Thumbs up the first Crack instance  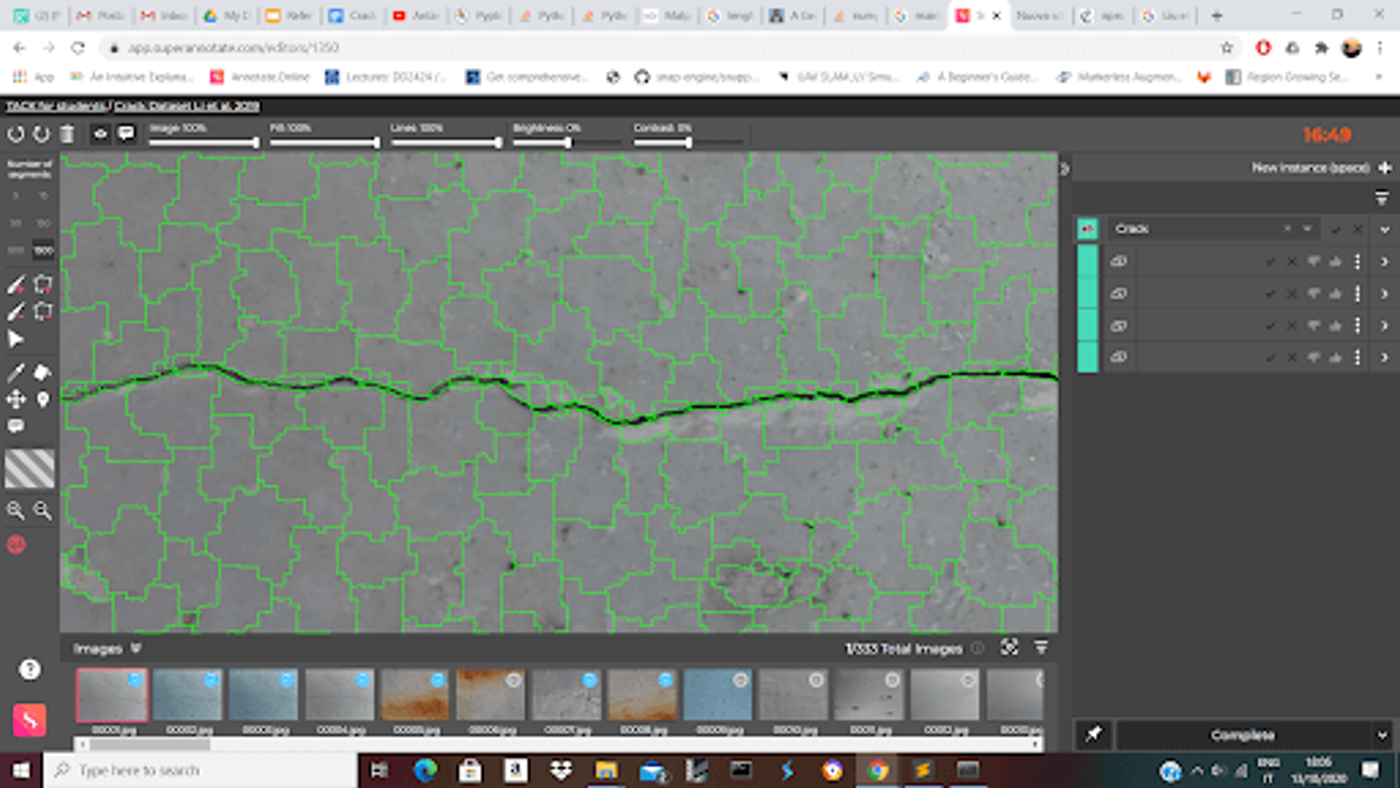pos(1336,262)
